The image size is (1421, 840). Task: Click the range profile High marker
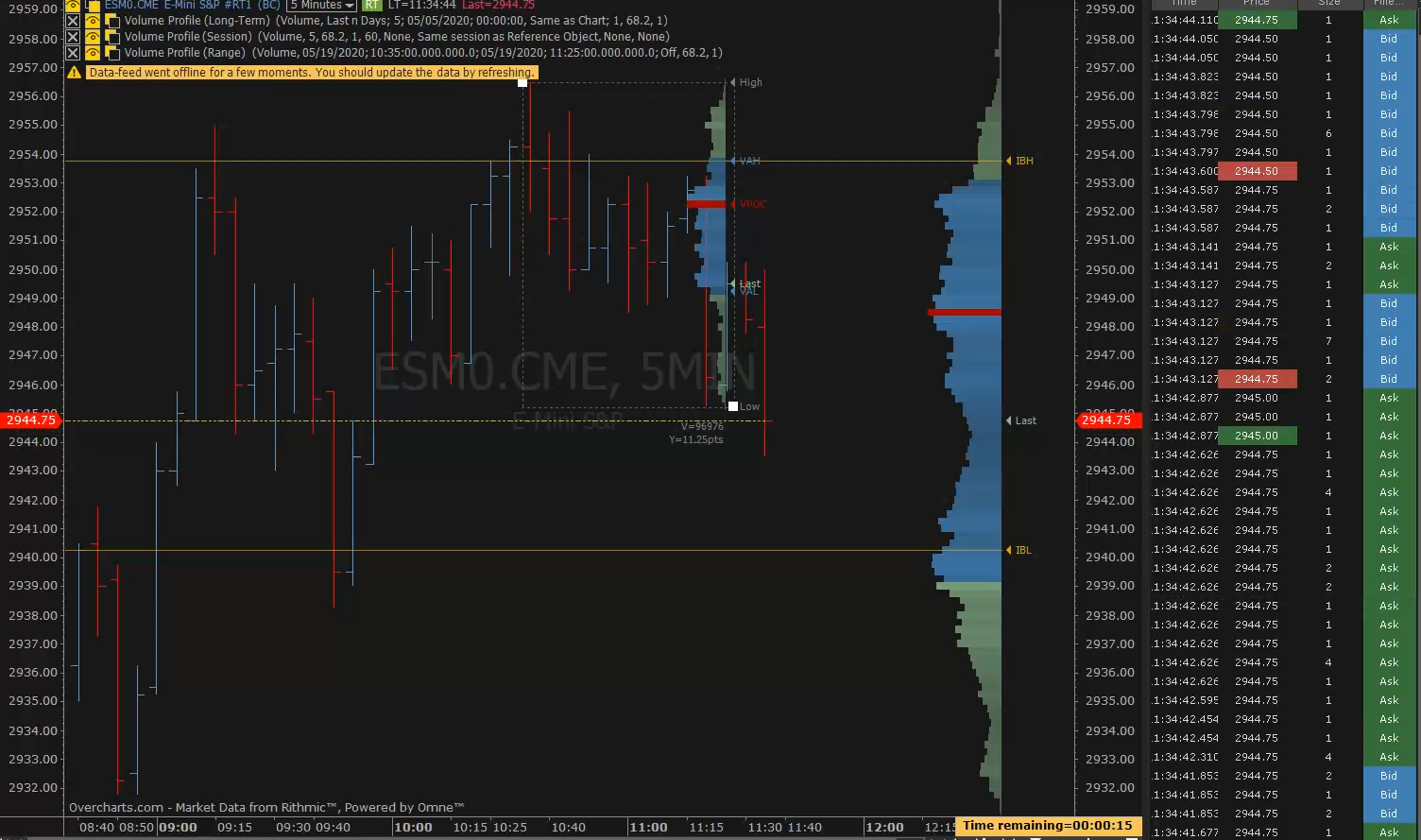(747, 83)
